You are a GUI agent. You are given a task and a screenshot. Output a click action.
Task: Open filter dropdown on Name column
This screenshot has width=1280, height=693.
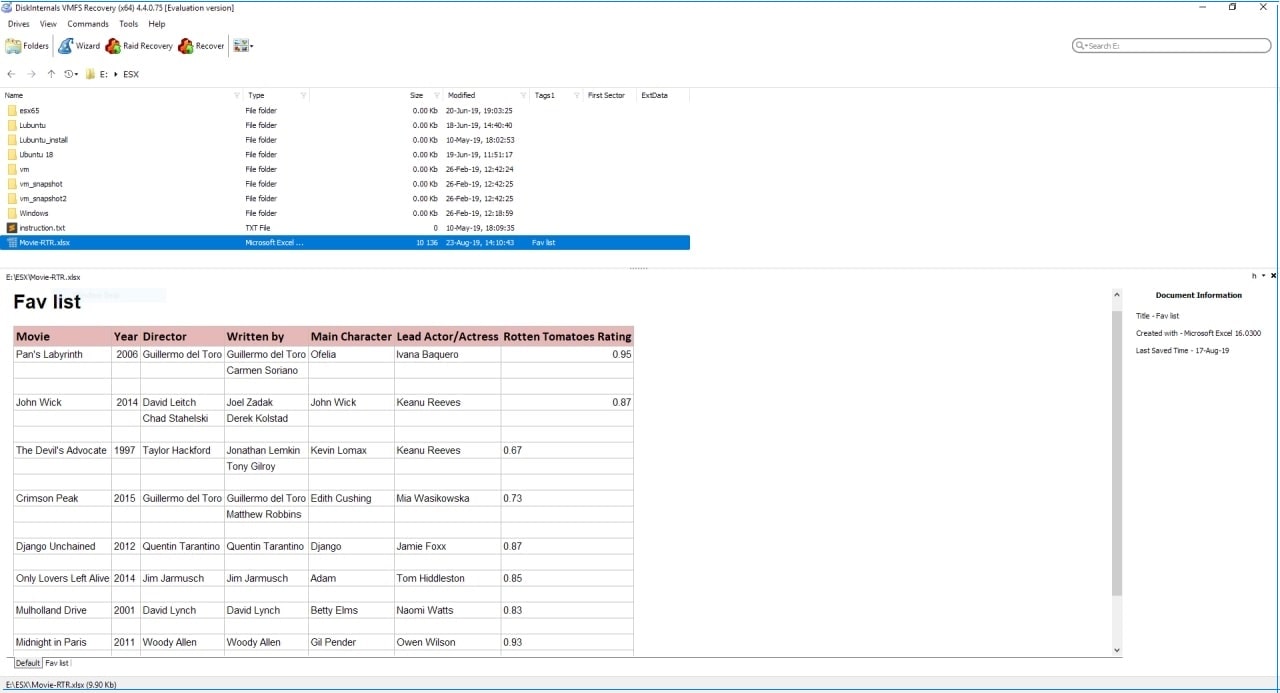coord(236,96)
